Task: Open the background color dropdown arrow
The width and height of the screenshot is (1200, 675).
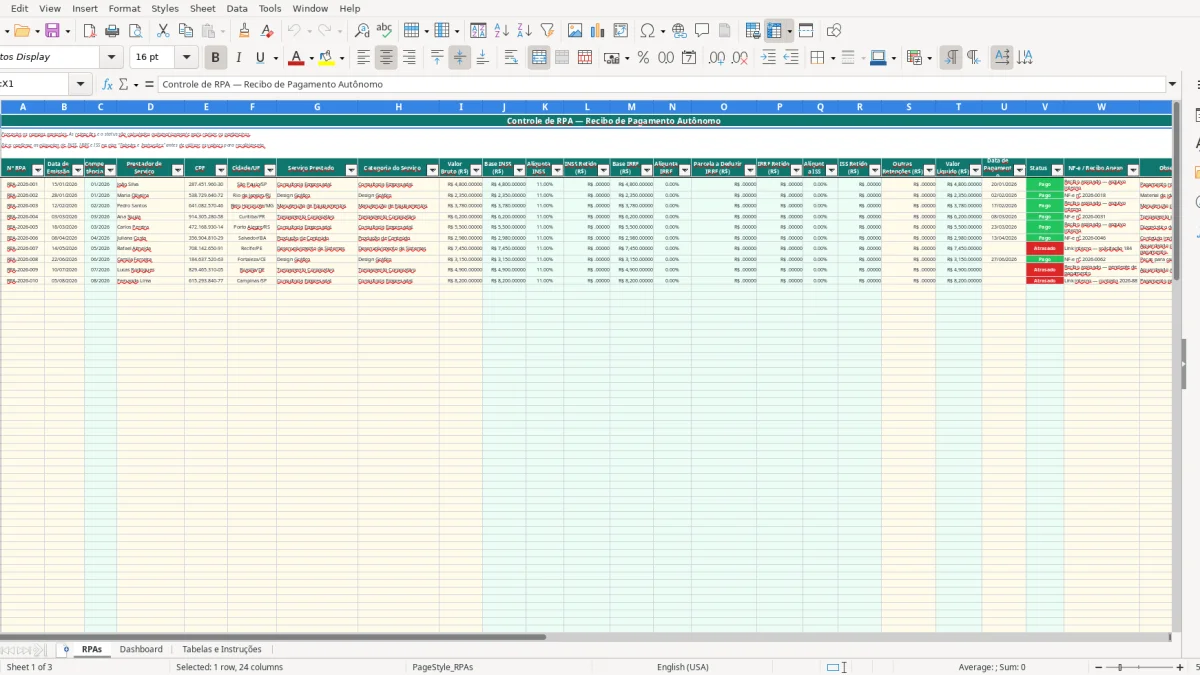Action: 343,58
